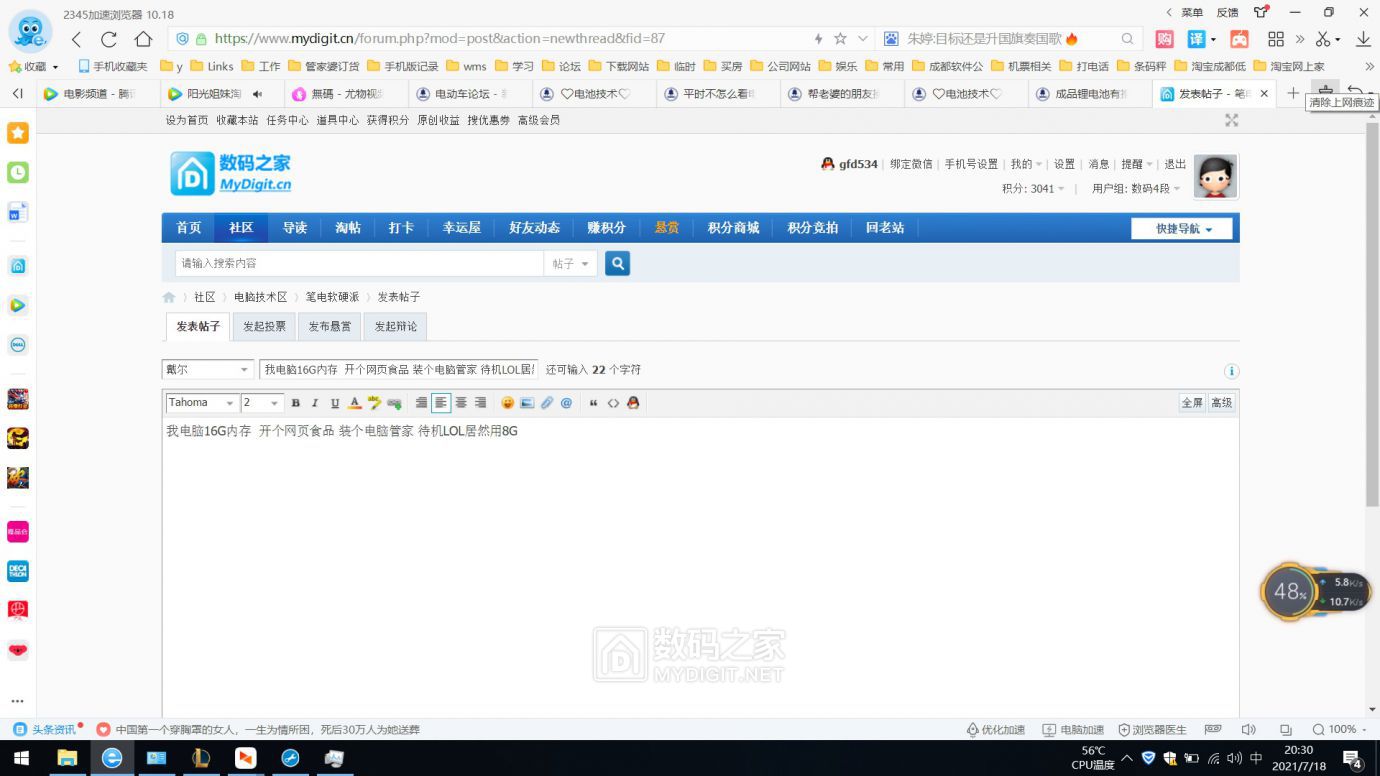Insert a code block in editor
This screenshot has width=1380, height=776.
point(613,403)
